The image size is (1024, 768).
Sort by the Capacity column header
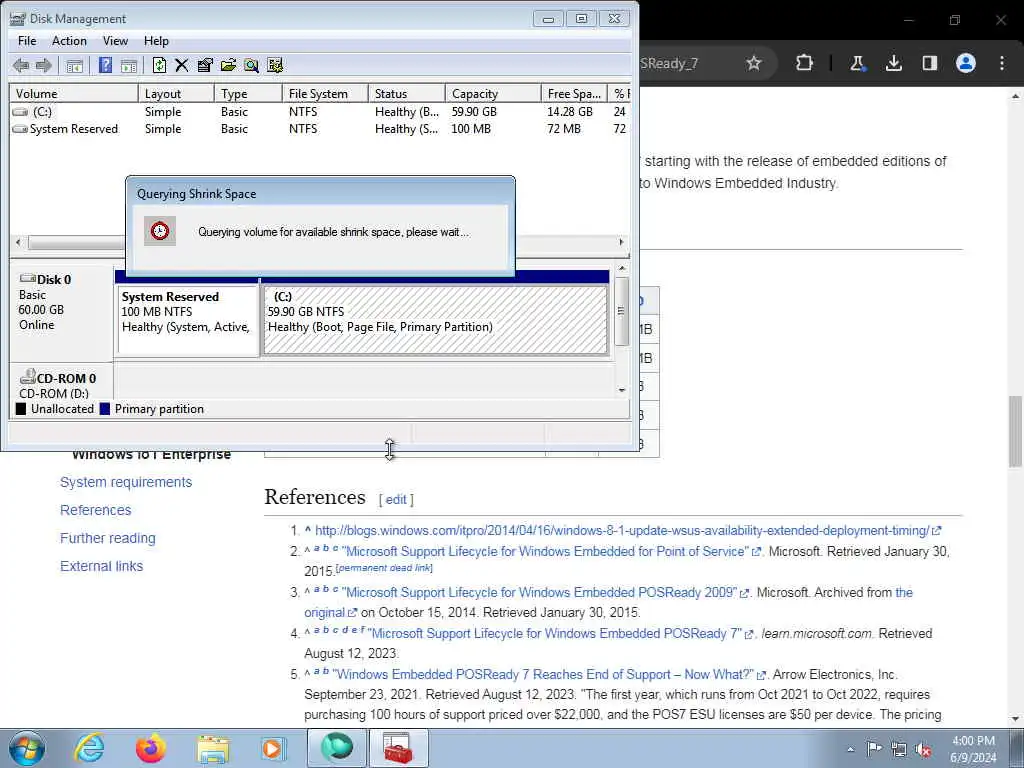(x=493, y=93)
